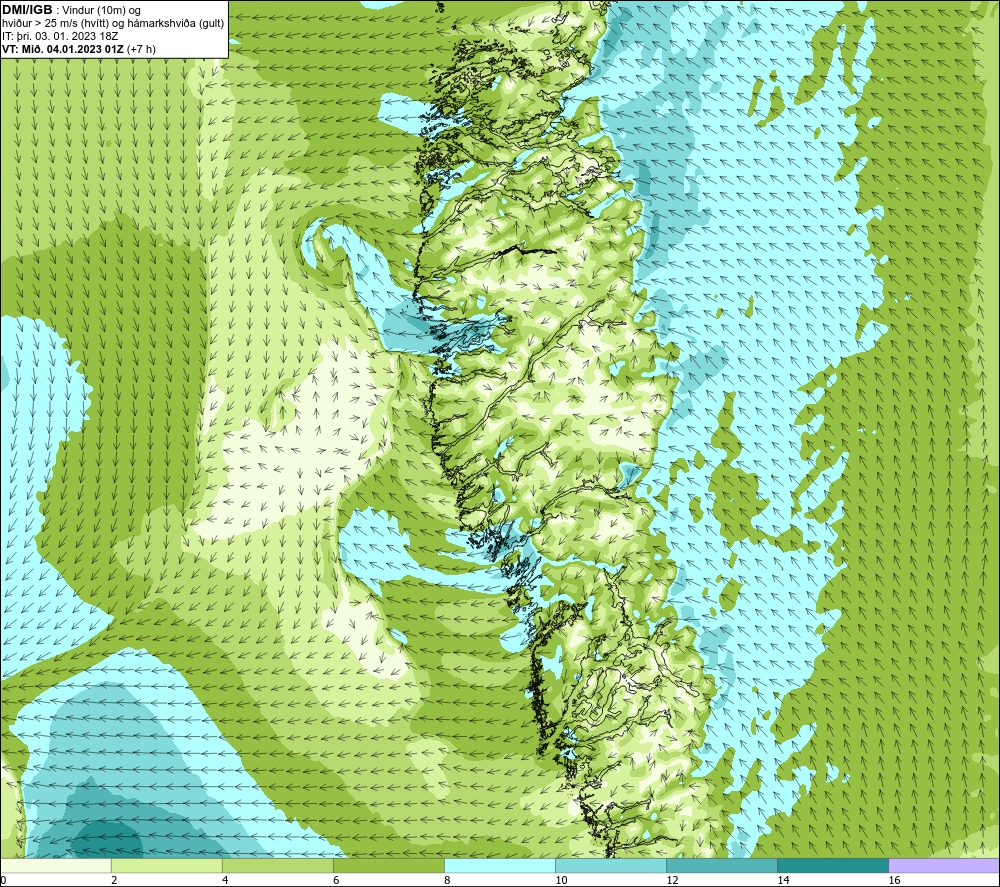The image size is (1000, 887).
Task: Click the medium cyan 10–12 m/s legend swatch
Action: (x=610, y=865)
